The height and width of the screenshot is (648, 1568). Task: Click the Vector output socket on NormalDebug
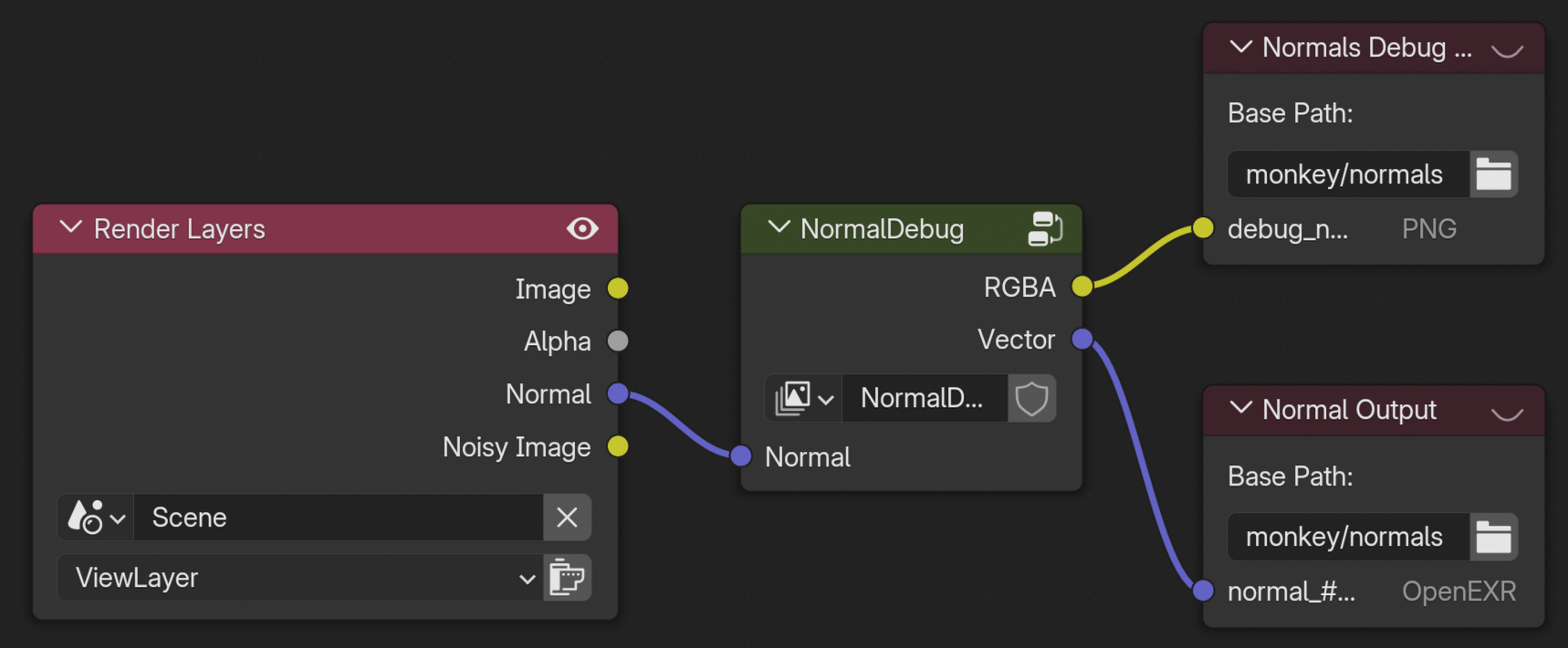click(x=1082, y=340)
